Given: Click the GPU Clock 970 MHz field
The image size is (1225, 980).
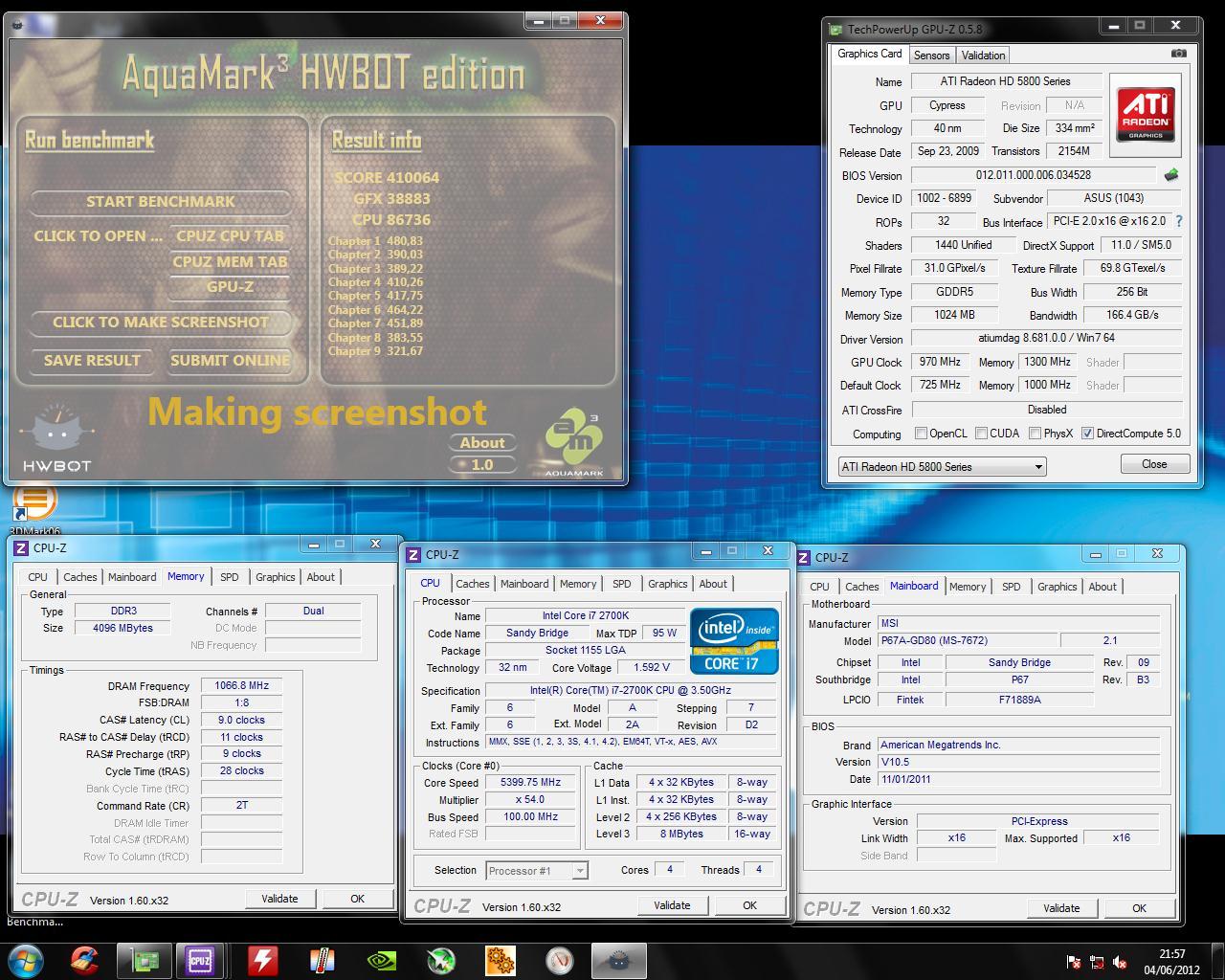Looking at the screenshot, I should (x=940, y=362).
